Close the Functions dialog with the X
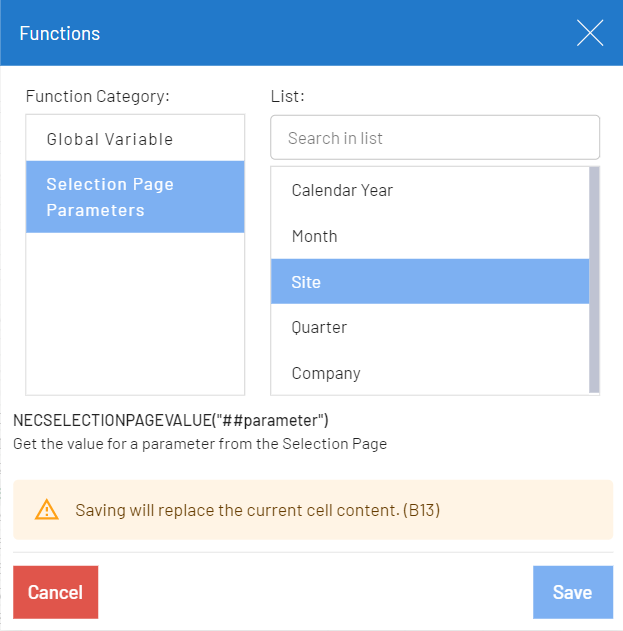623x631 pixels. click(x=590, y=34)
